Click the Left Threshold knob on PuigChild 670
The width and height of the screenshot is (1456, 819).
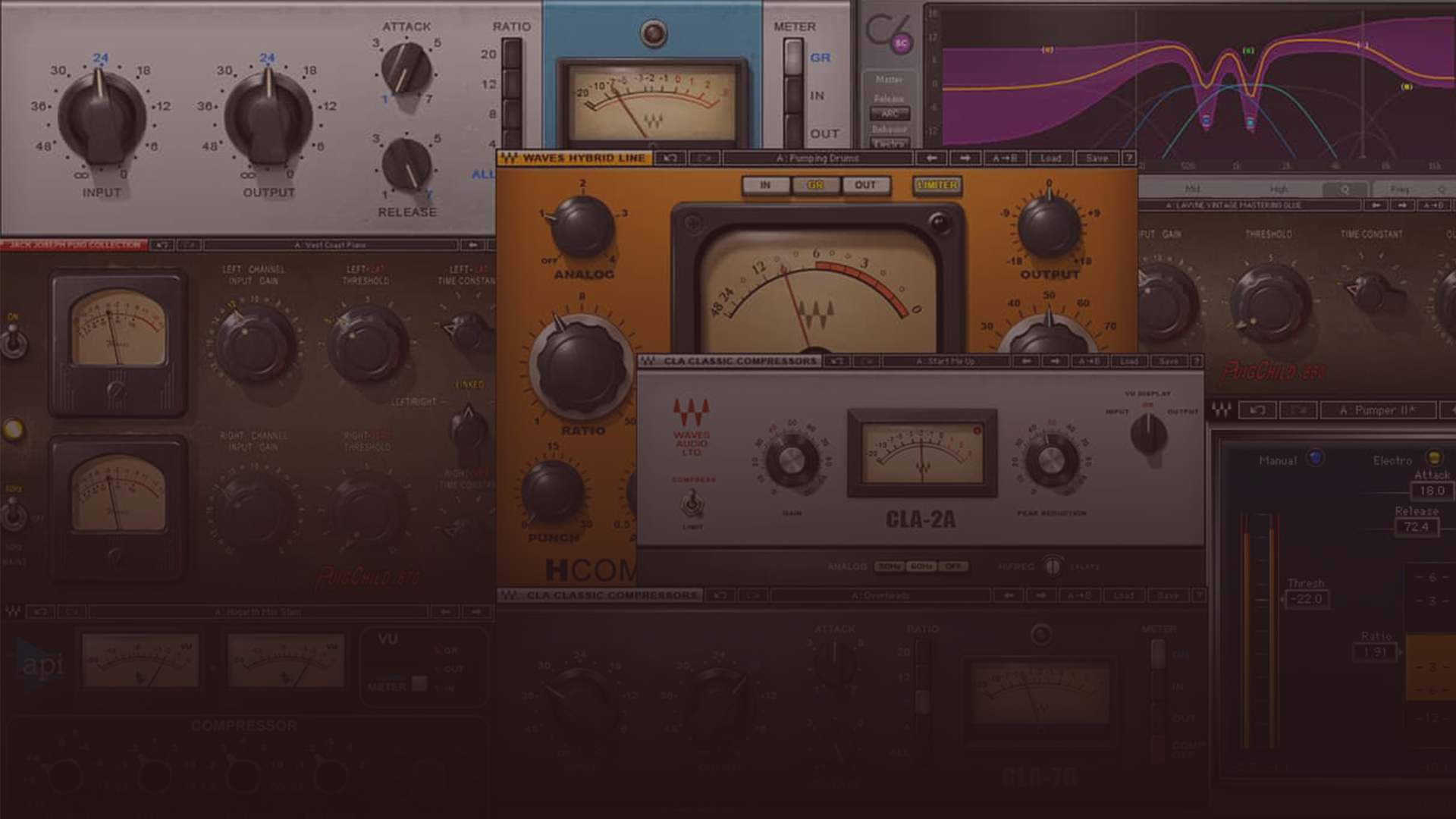point(369,344)
